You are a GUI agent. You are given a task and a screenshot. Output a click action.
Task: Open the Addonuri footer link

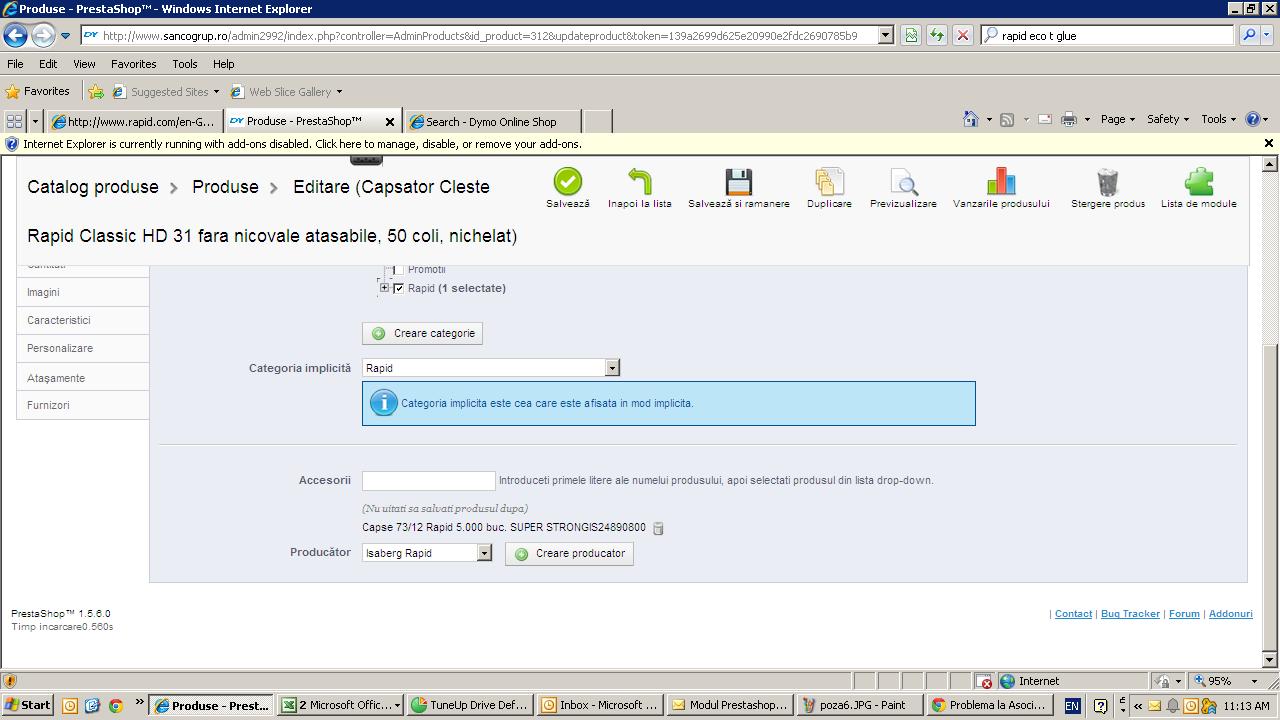pos(1230,613)
